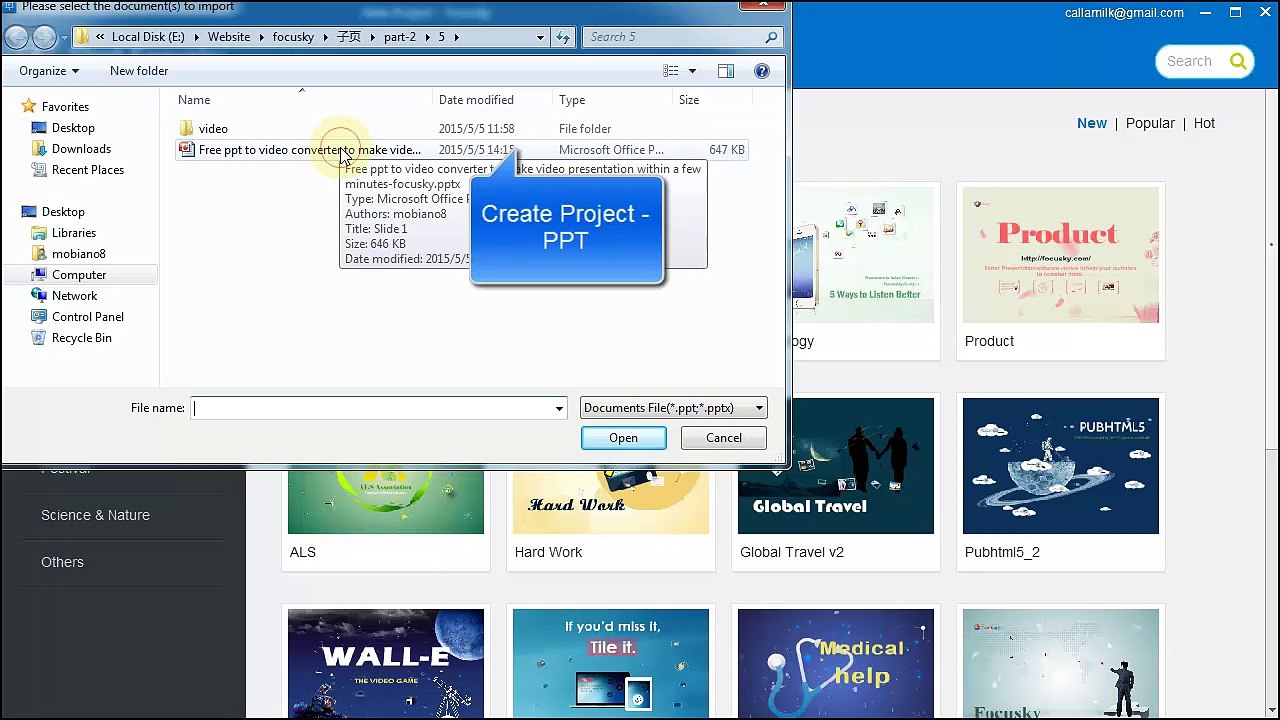Switch to the Hot templates tab
Screen dimensions: 1280x720
(1204, 123)
